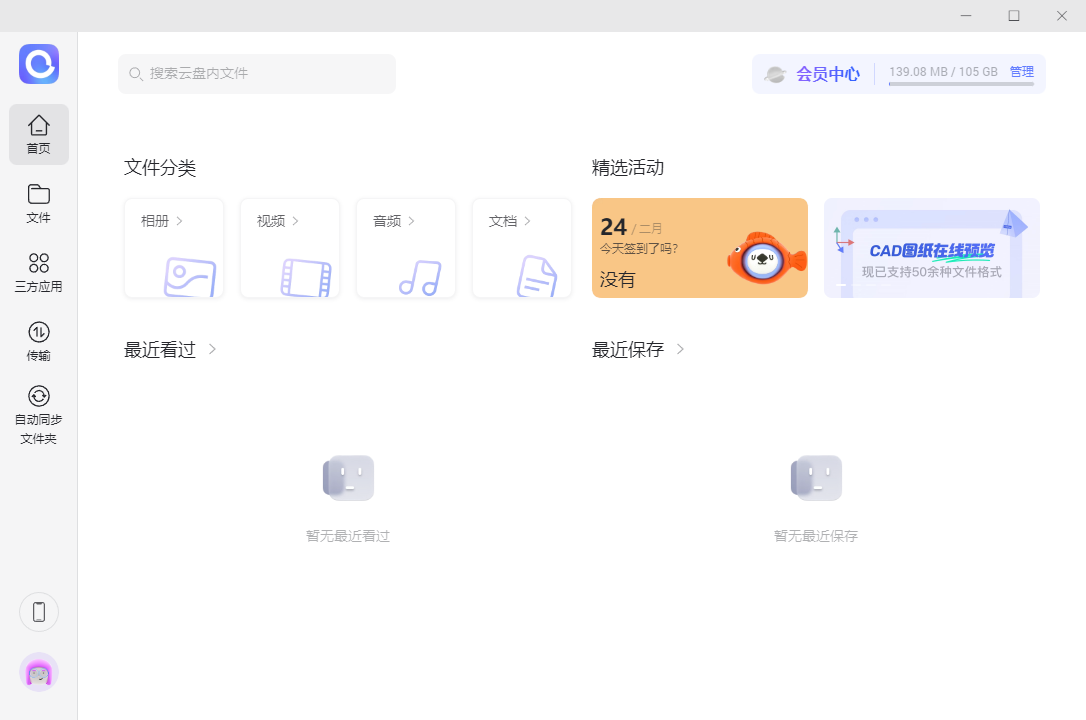
Task: Click chevron next to 相册
Action: (179, 221)
